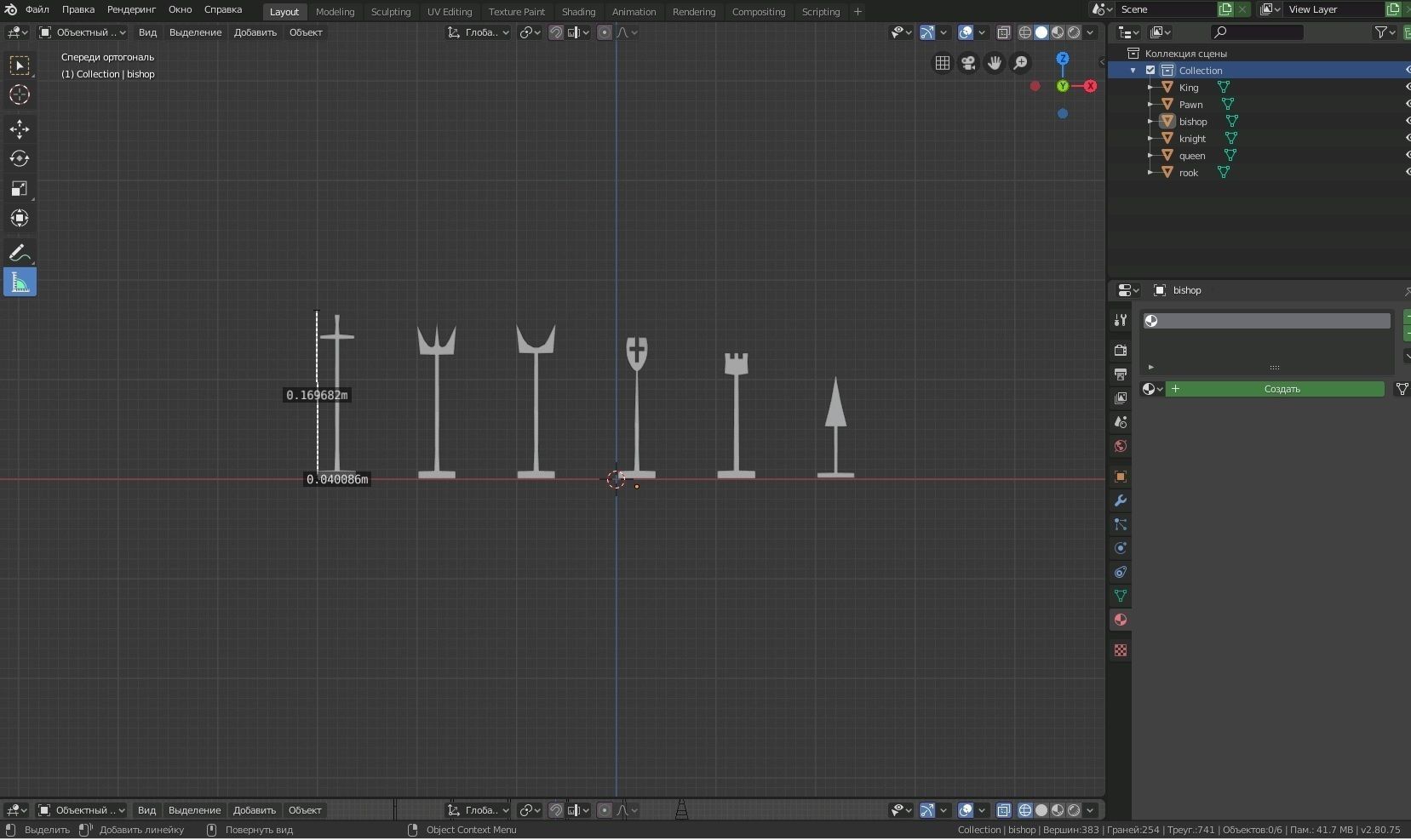The image size is (1411, 840).
Task: Switch top viewport to wireframe shading
Action: tap(1025, 32)
